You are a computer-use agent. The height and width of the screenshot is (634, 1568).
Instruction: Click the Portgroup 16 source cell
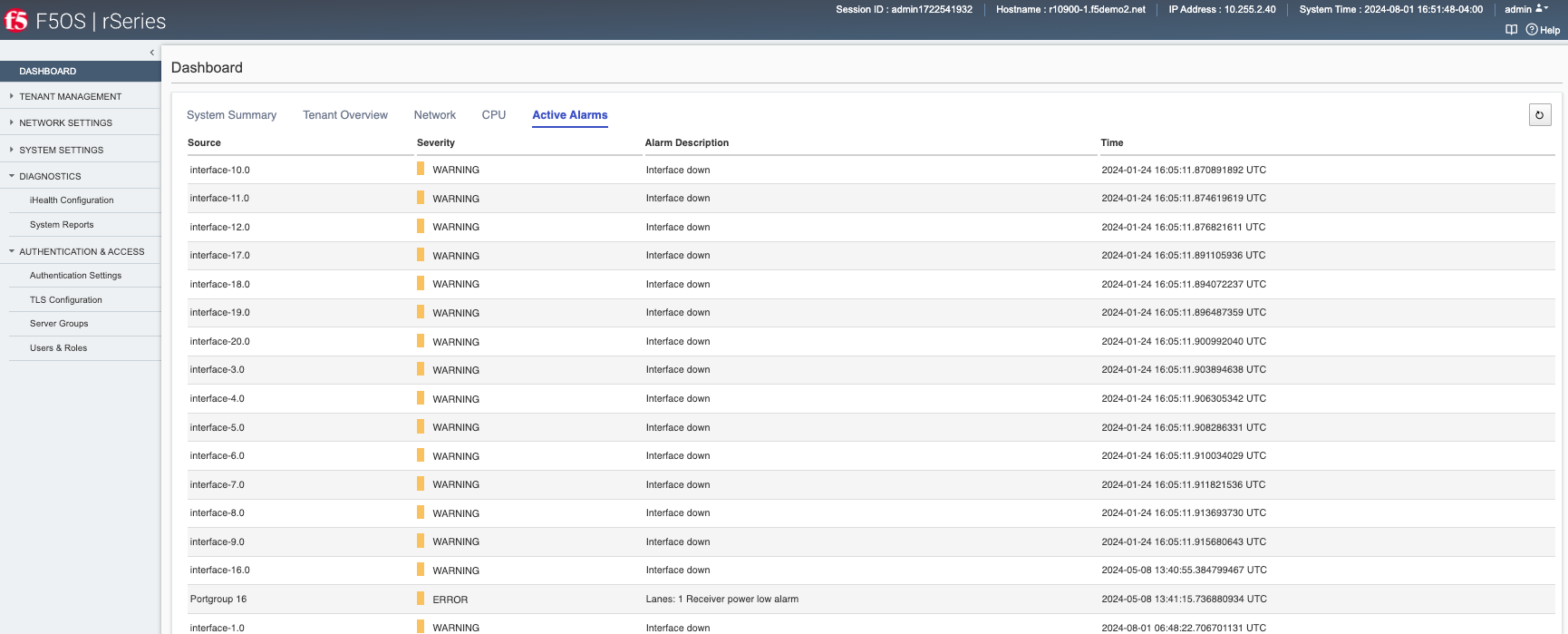[218, 599]
